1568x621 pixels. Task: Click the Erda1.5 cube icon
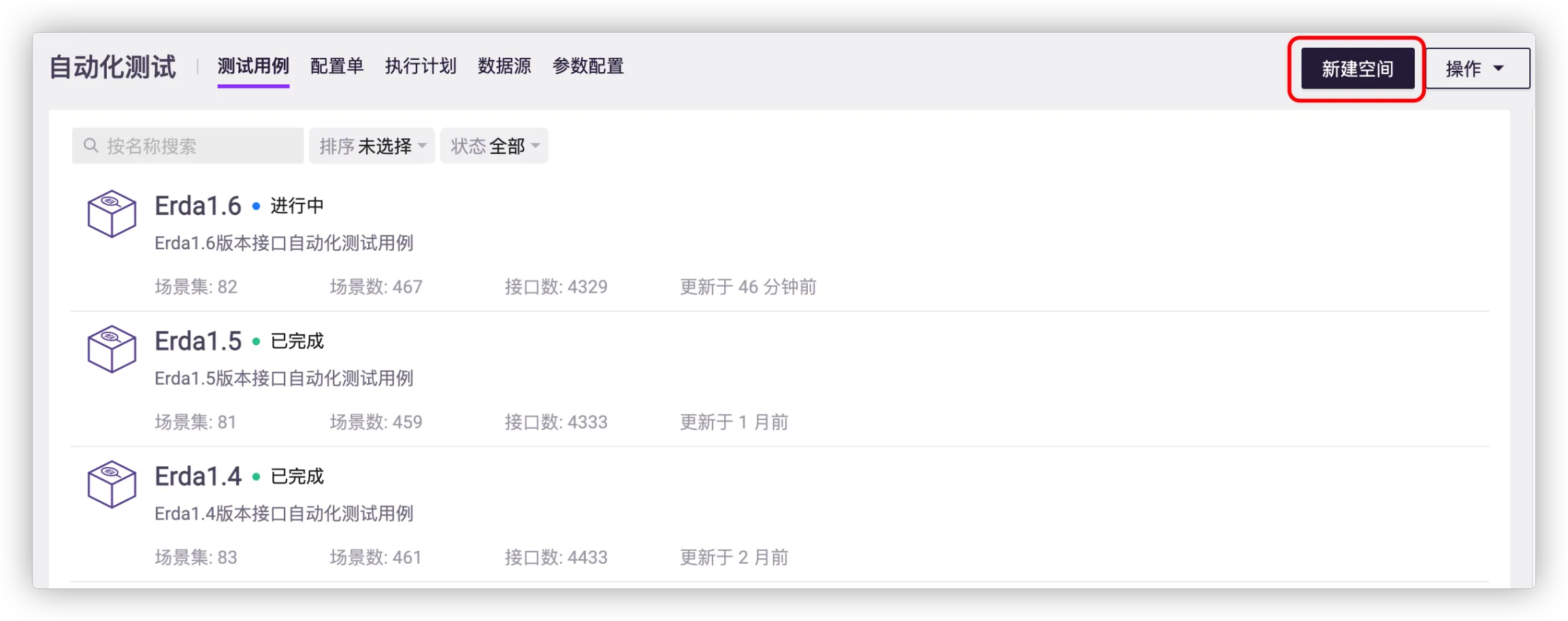112,349
